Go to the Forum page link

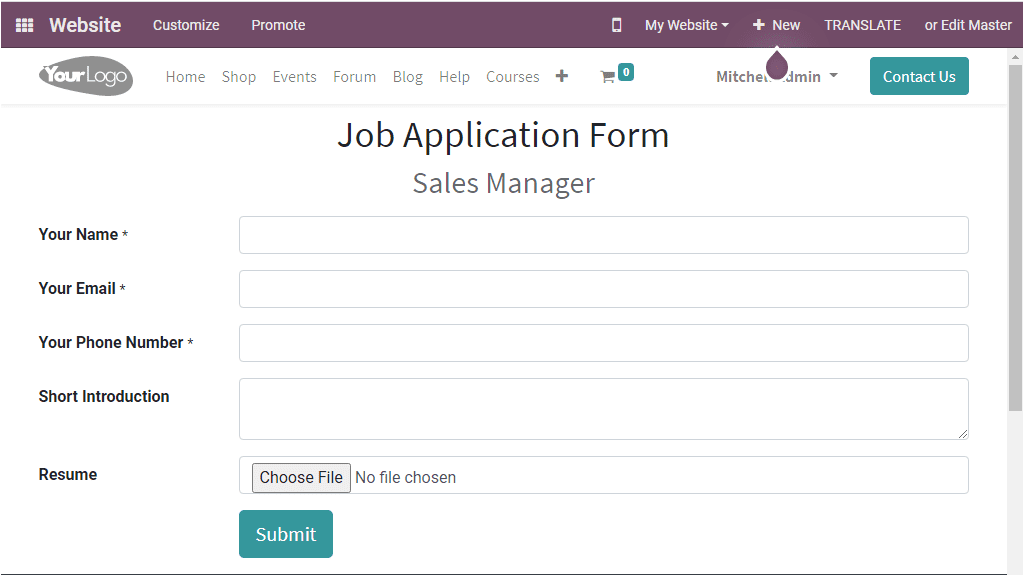[x=355, y=77]
